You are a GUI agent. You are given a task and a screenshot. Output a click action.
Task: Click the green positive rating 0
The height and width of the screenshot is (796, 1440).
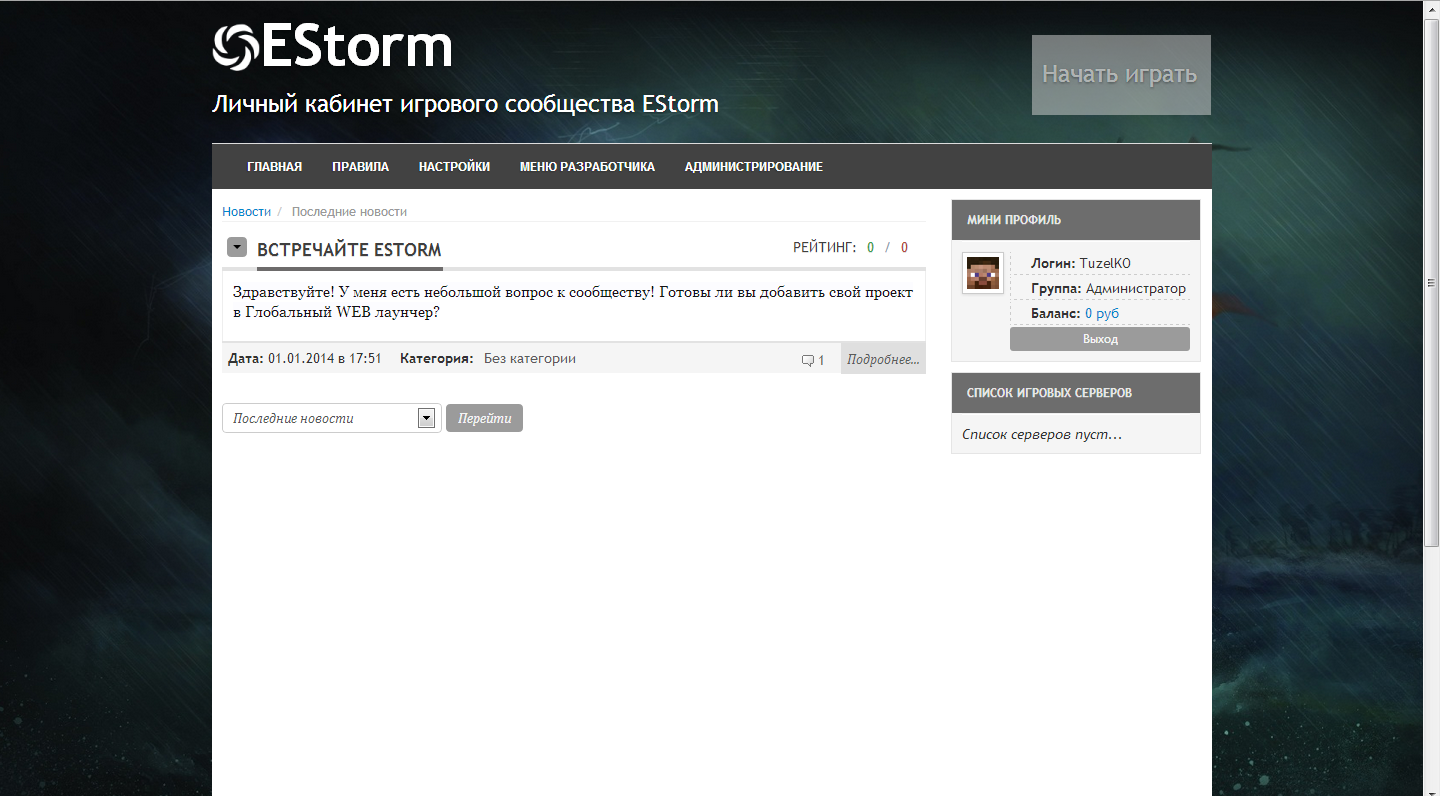[x=870, y=248]
